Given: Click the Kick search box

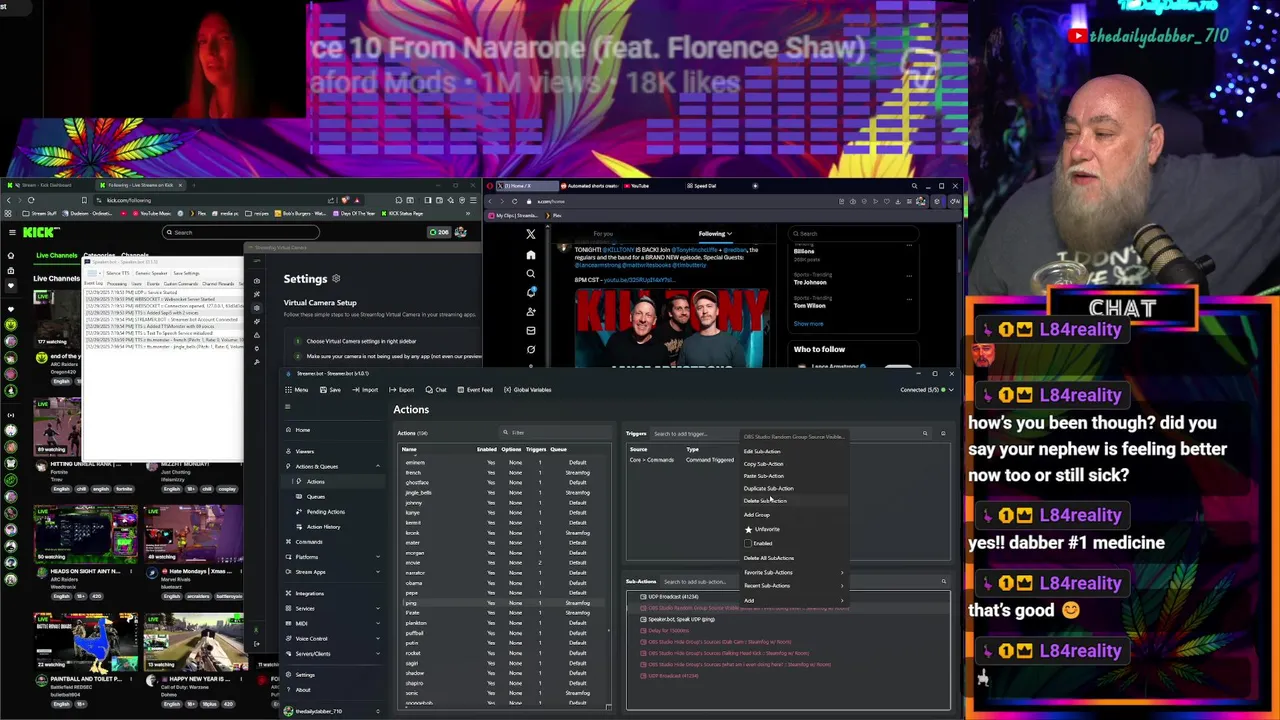Looking at the screenshot, I should [x=241, y=232].
